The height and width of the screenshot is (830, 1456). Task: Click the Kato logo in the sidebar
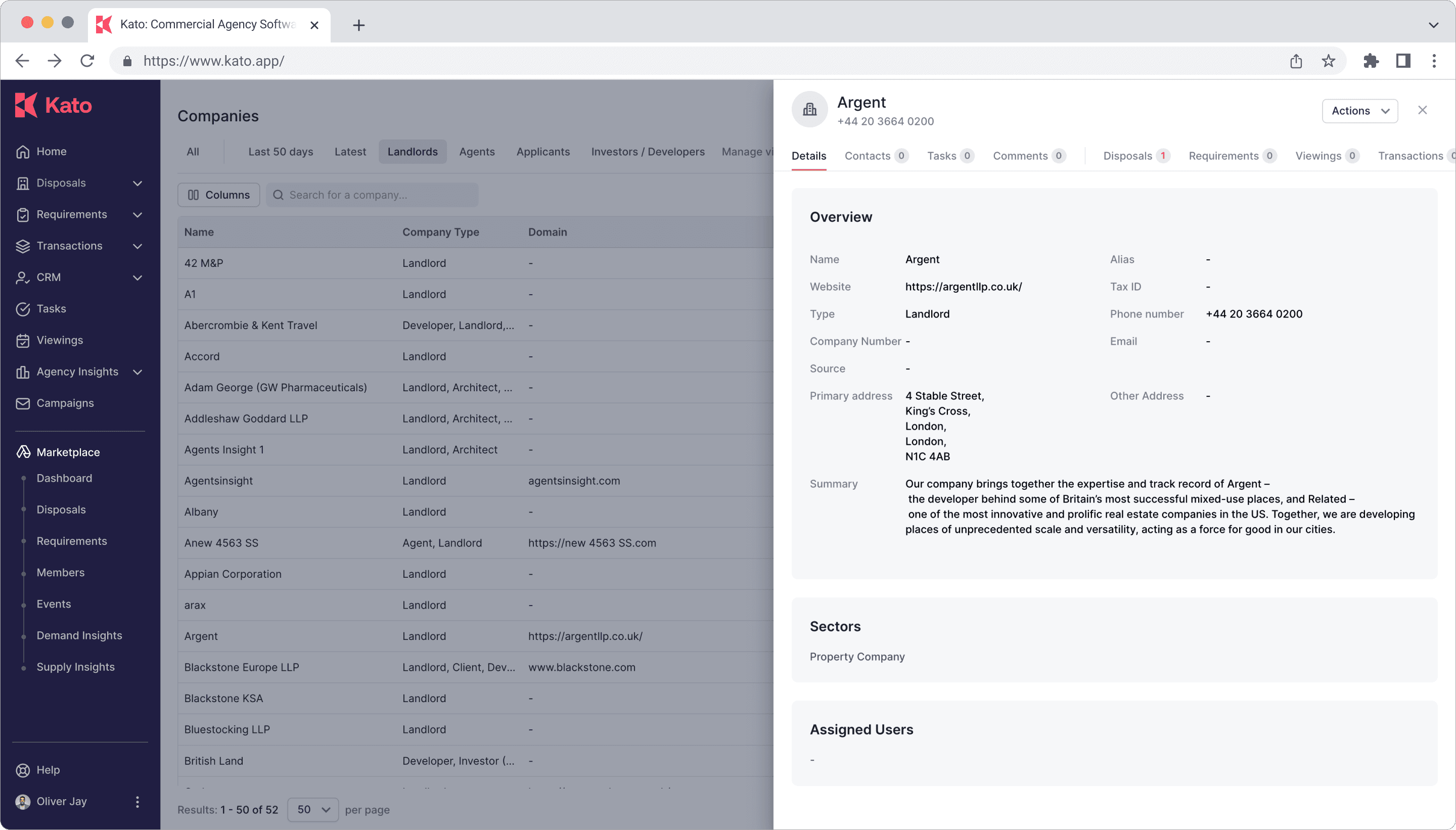53,106
